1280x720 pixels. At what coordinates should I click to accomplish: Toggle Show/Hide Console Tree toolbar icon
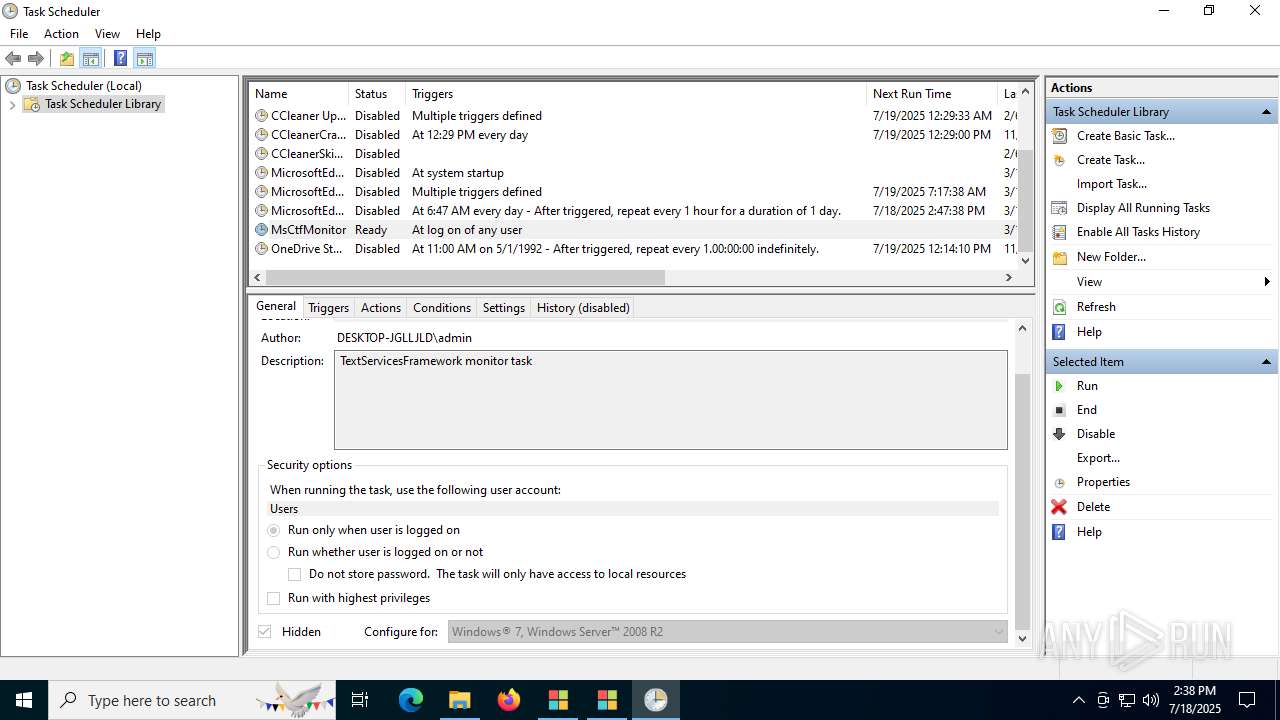[91, 58]
